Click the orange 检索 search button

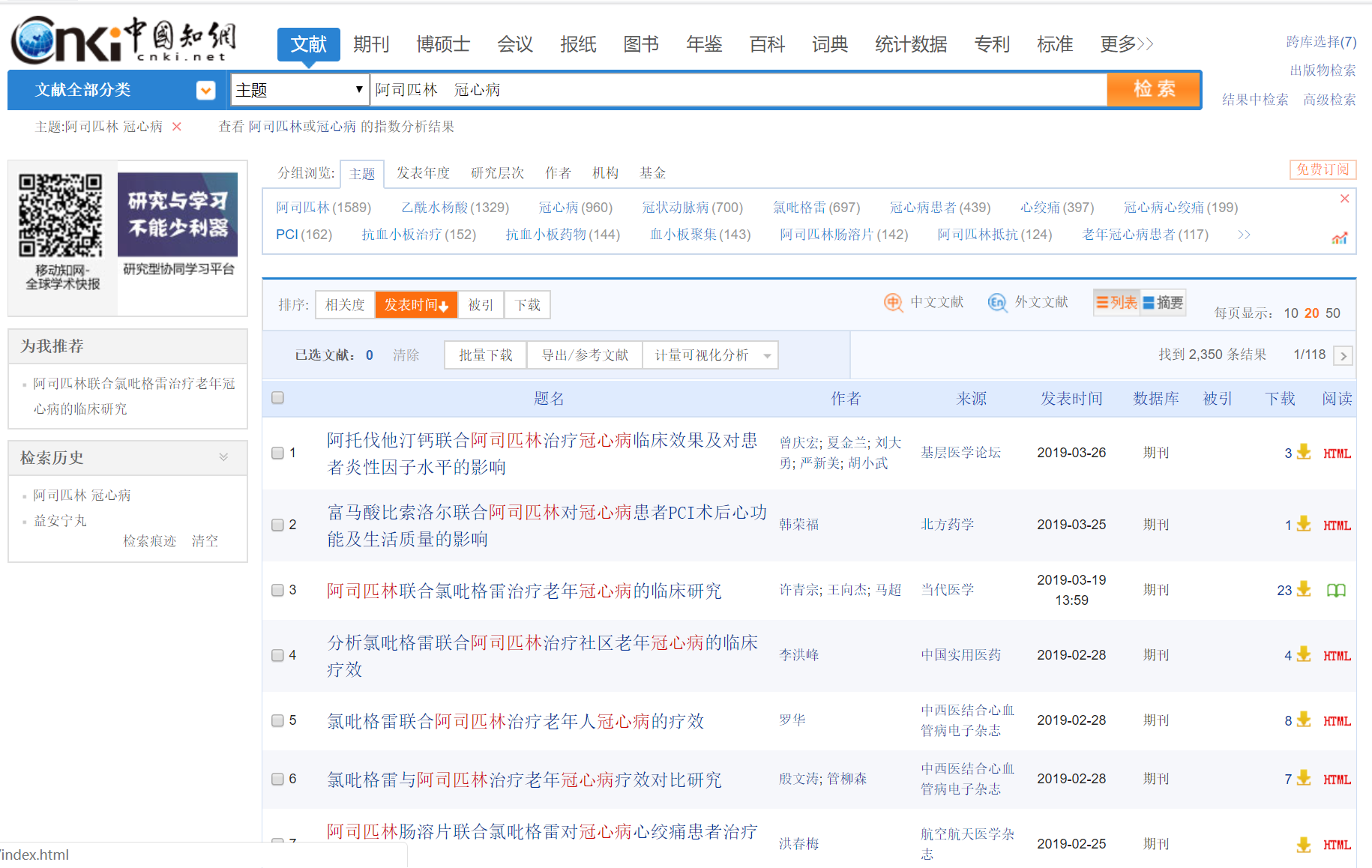(1154, 89)
